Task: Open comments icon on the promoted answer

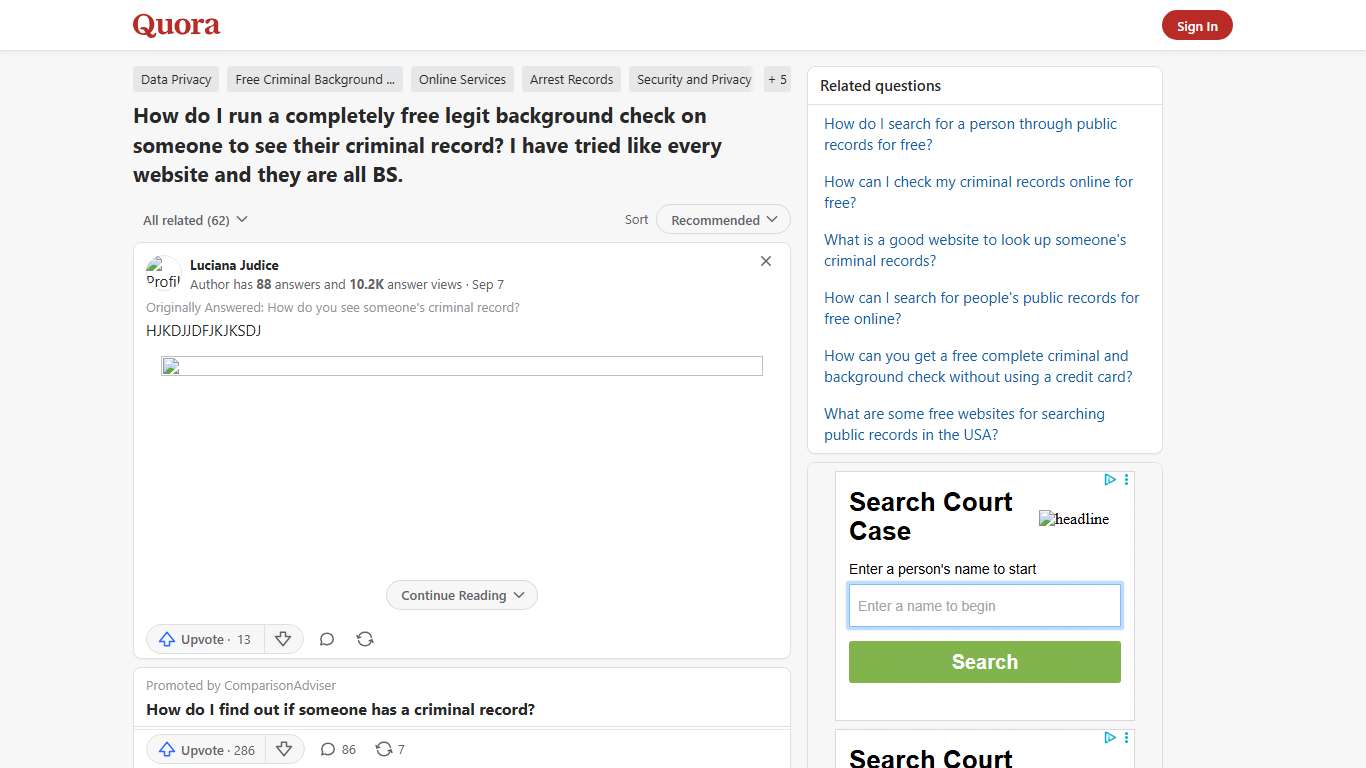Action: coord(328,748)
